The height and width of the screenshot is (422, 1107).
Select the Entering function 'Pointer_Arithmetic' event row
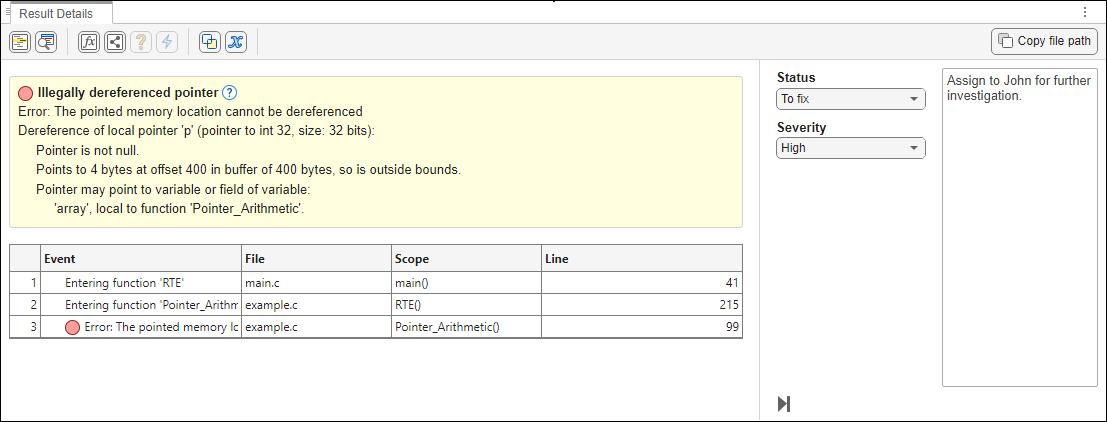[x=140, y=304]
